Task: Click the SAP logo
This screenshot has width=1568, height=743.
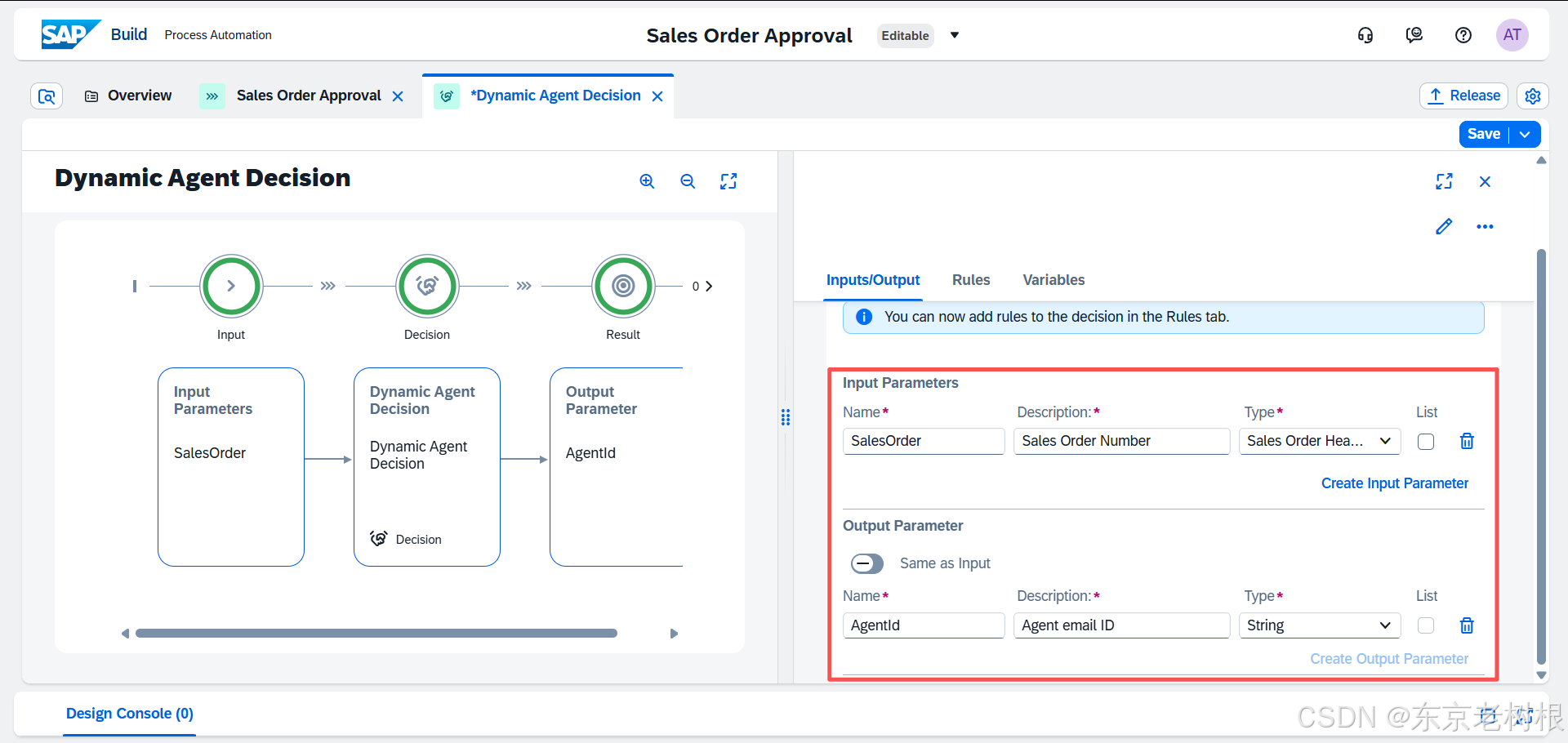Action: point(71,34)
